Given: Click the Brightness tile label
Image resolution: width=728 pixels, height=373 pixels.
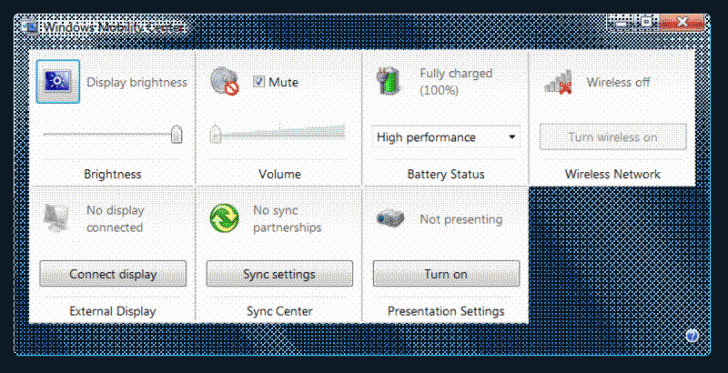Looking at the screenshot, I should tap(112, 174).
